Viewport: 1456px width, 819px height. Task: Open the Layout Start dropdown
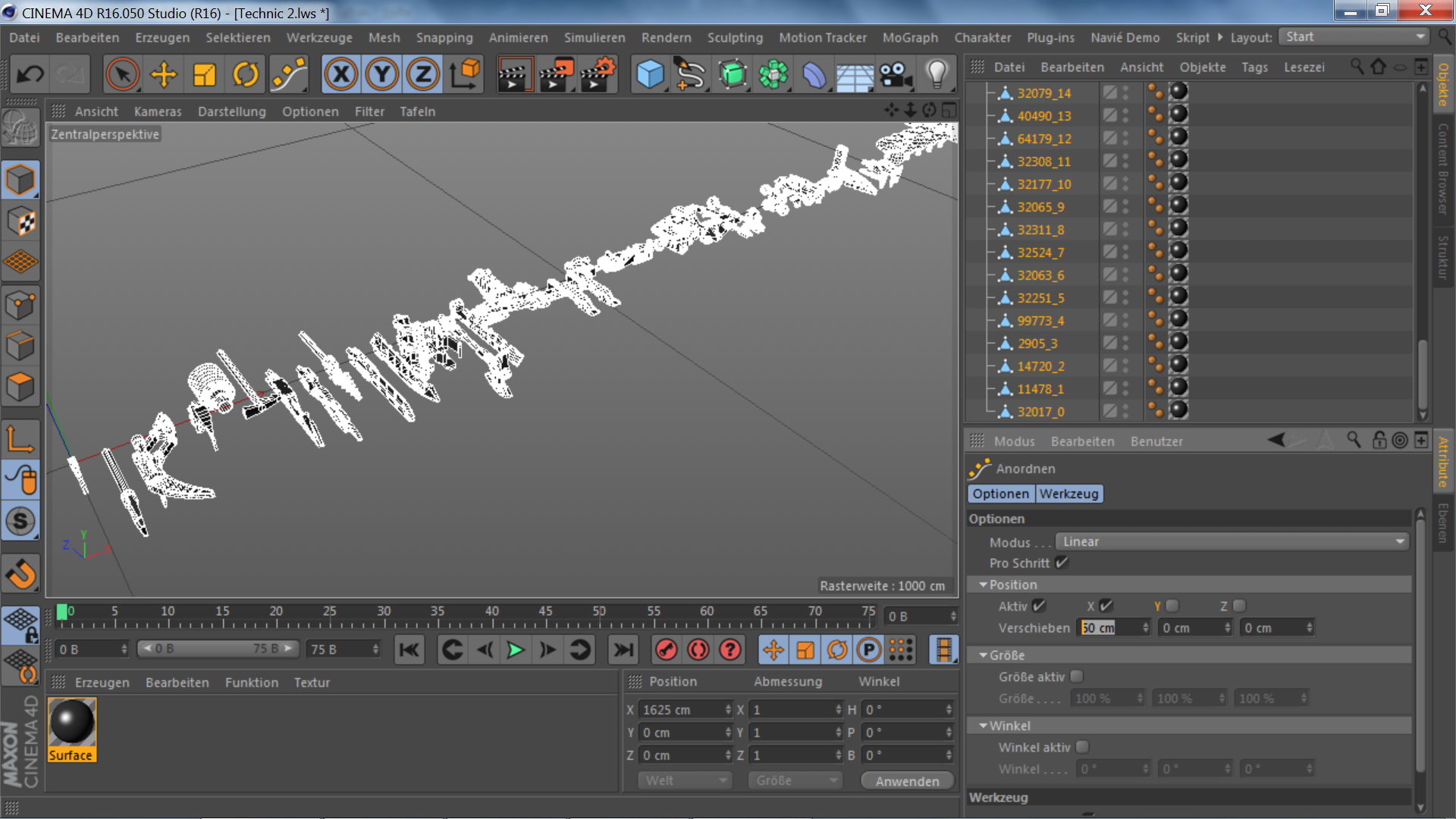point(1354,36)
